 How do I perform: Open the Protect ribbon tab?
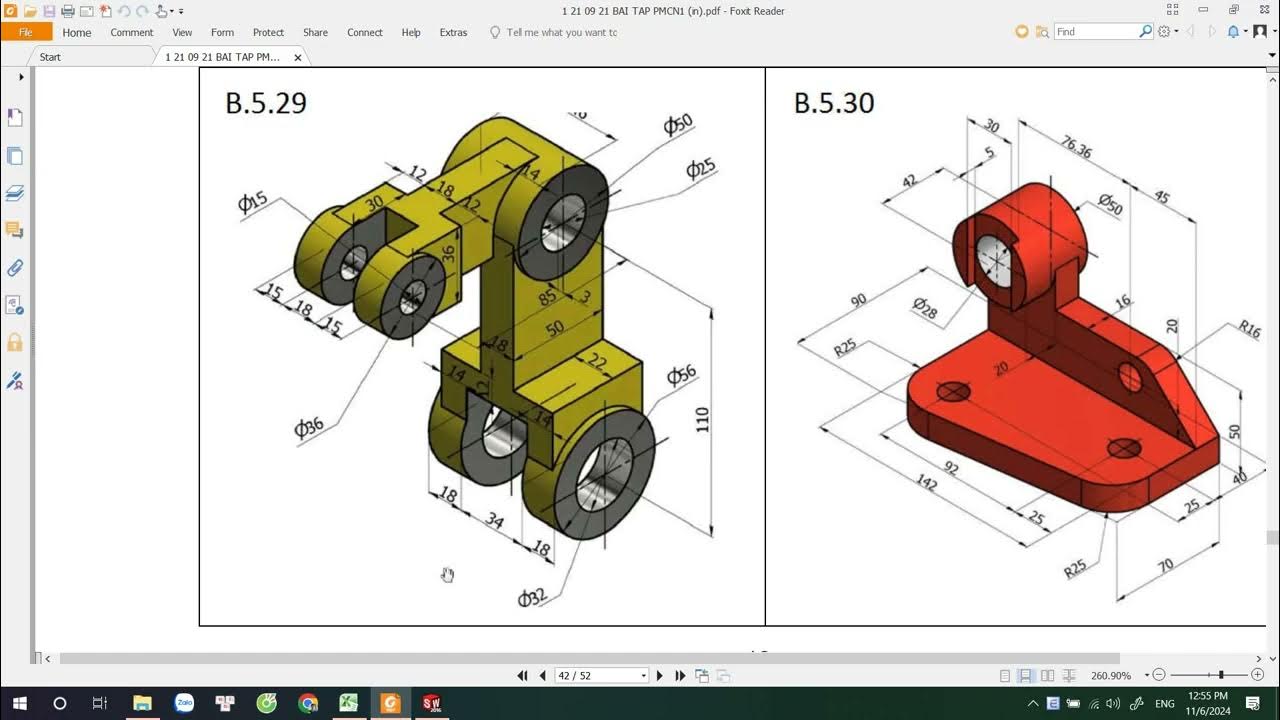[268, 32]
